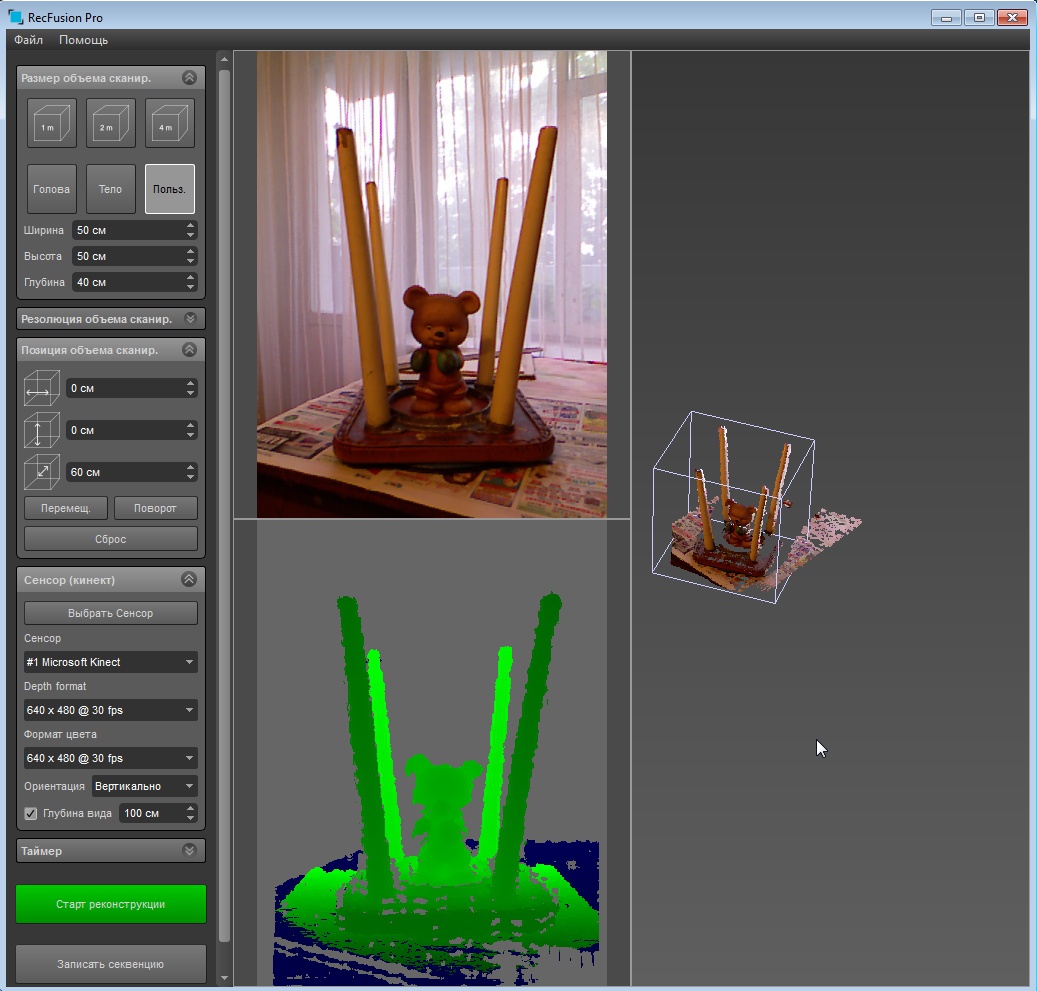Click the Выбрать Сенсор button
The height and width of the screenshot is (991, 1037).
click(110, 613)
